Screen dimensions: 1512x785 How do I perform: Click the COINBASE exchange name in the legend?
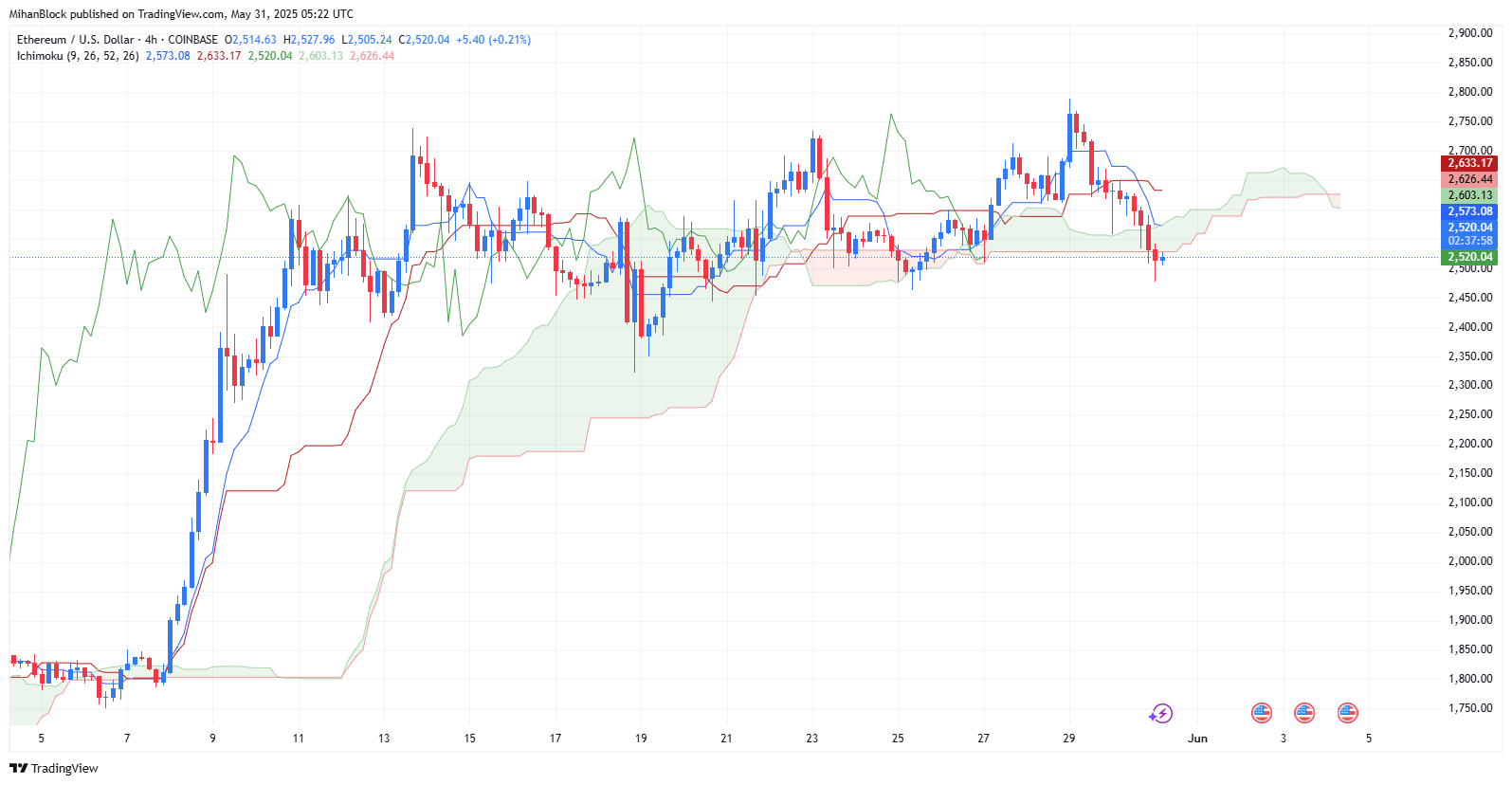click(192, 40)
